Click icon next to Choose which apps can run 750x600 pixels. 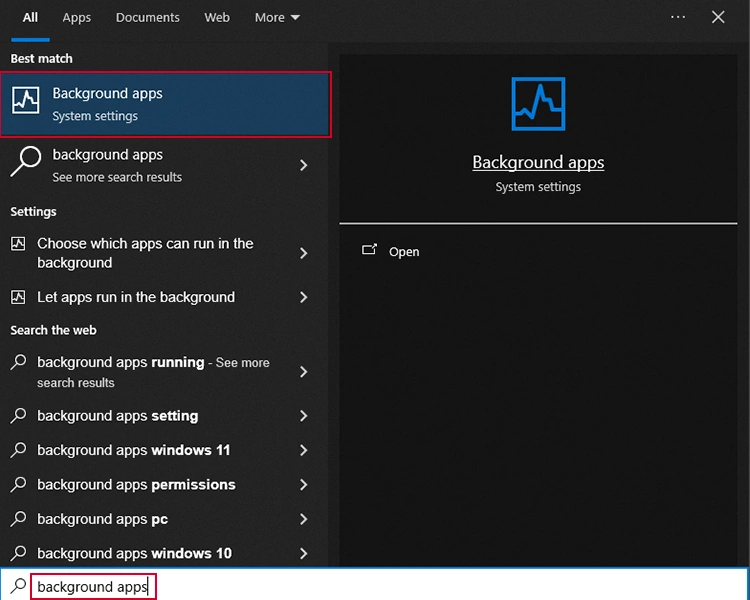(18, 244)
